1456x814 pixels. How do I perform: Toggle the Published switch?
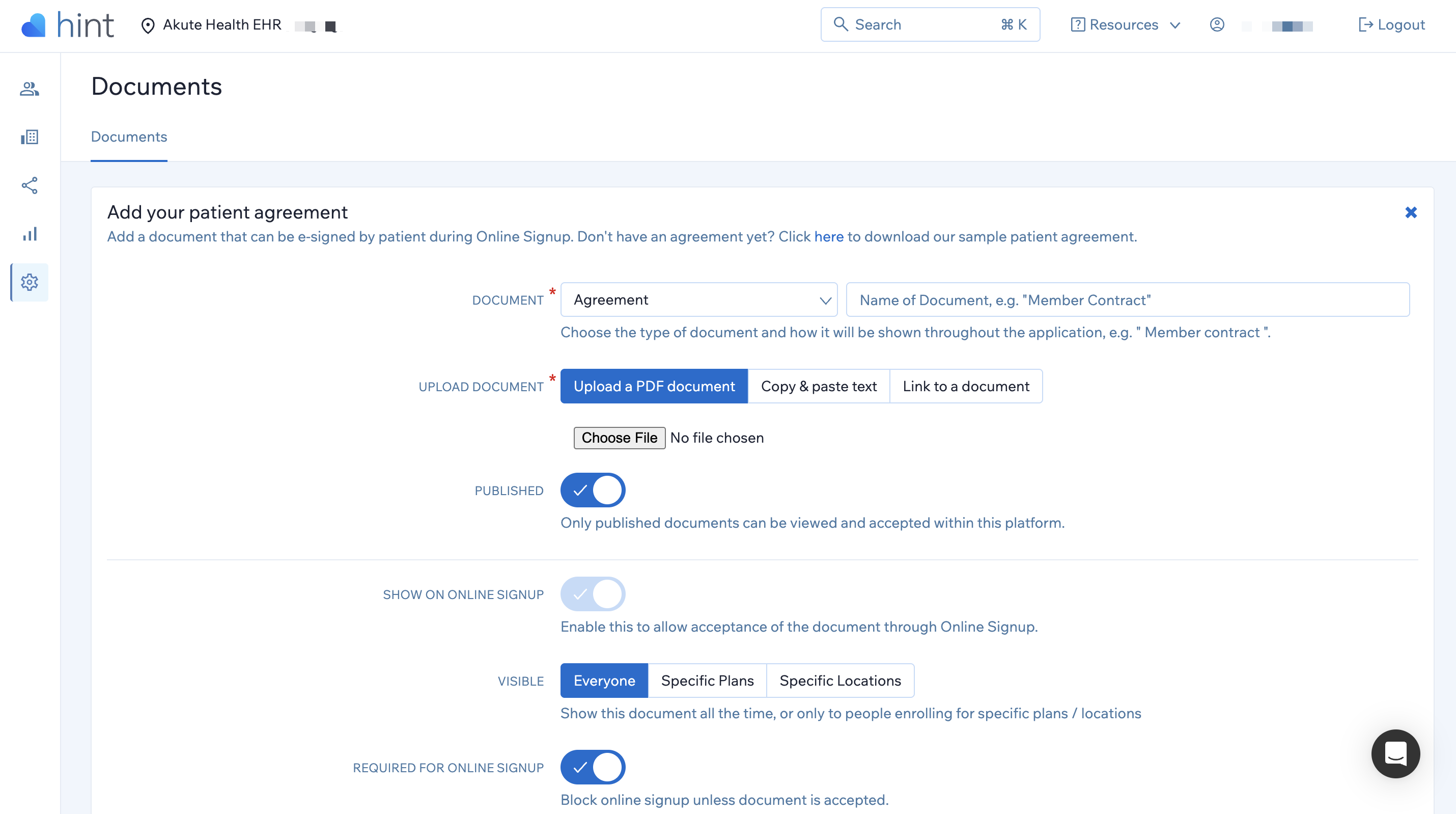click(593, 490)
